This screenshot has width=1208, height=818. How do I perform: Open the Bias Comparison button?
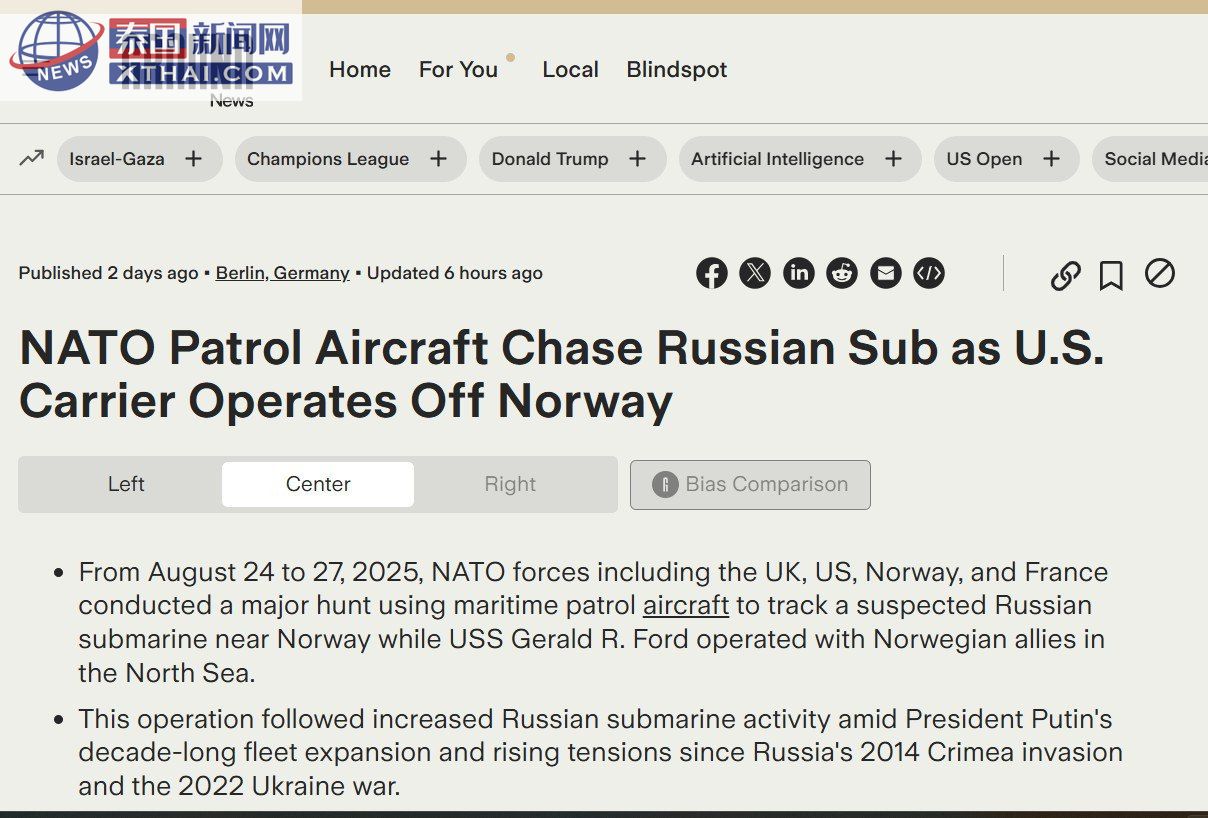pyautogui.click(x=750, y=485)
